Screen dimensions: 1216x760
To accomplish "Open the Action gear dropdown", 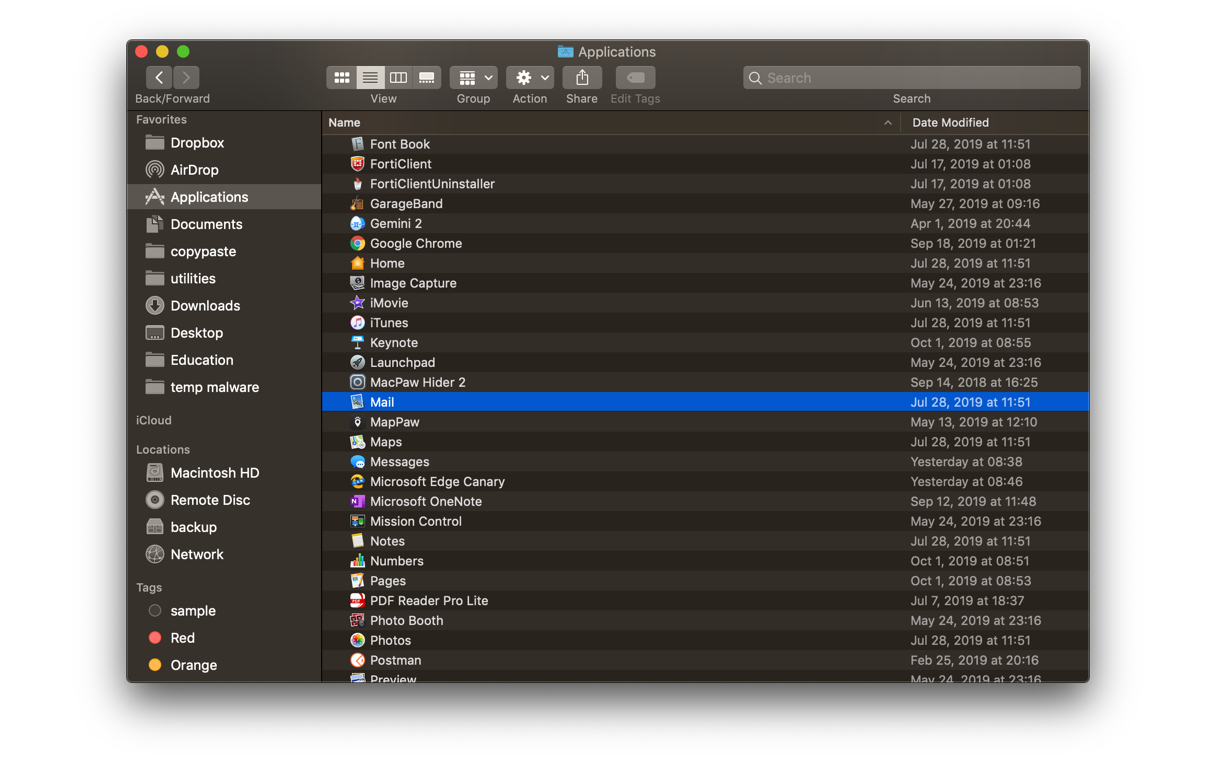I will 530,77.
